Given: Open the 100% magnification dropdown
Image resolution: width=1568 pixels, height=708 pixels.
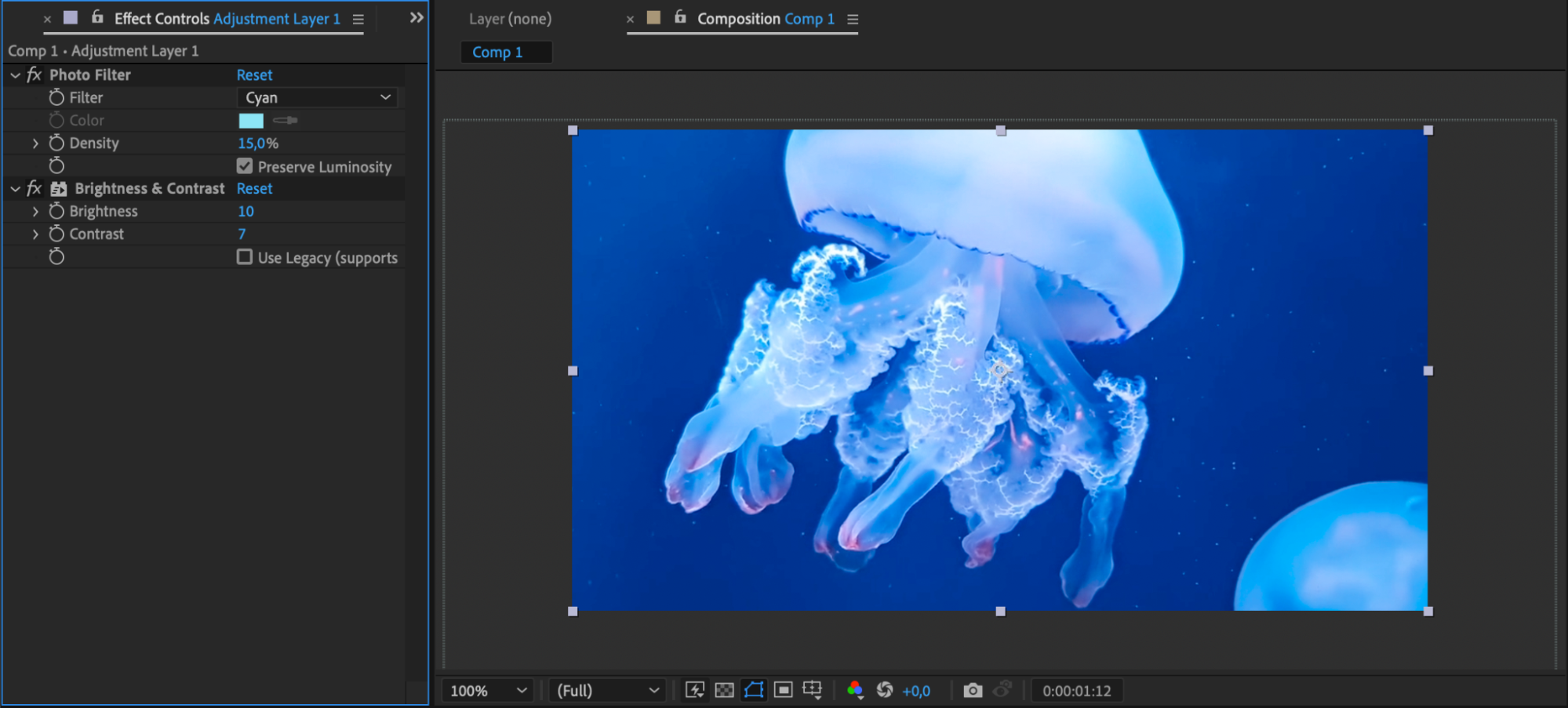Looking at the screenshot, I should (x=487, y=691).
